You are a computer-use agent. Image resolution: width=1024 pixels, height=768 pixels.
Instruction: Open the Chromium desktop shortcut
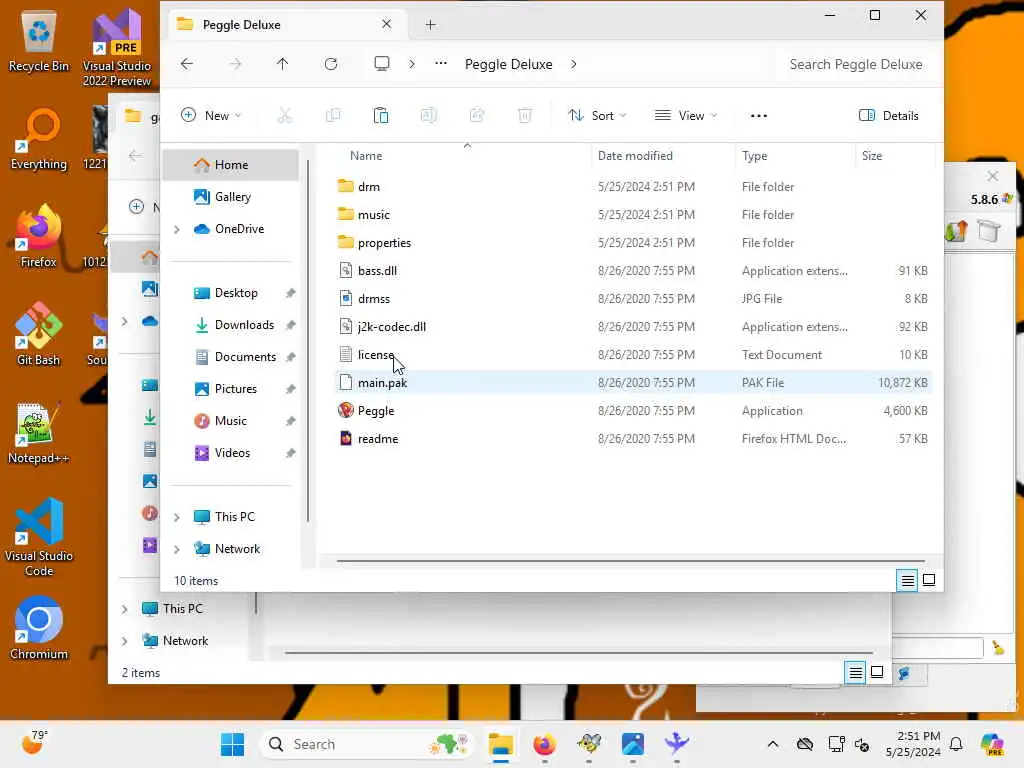pyautogui.click(x=38, y=628)
